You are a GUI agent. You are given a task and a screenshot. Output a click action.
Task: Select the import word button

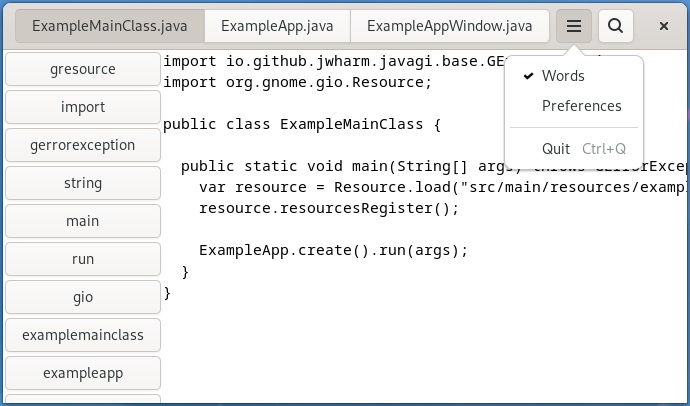[x=83, y=107]
